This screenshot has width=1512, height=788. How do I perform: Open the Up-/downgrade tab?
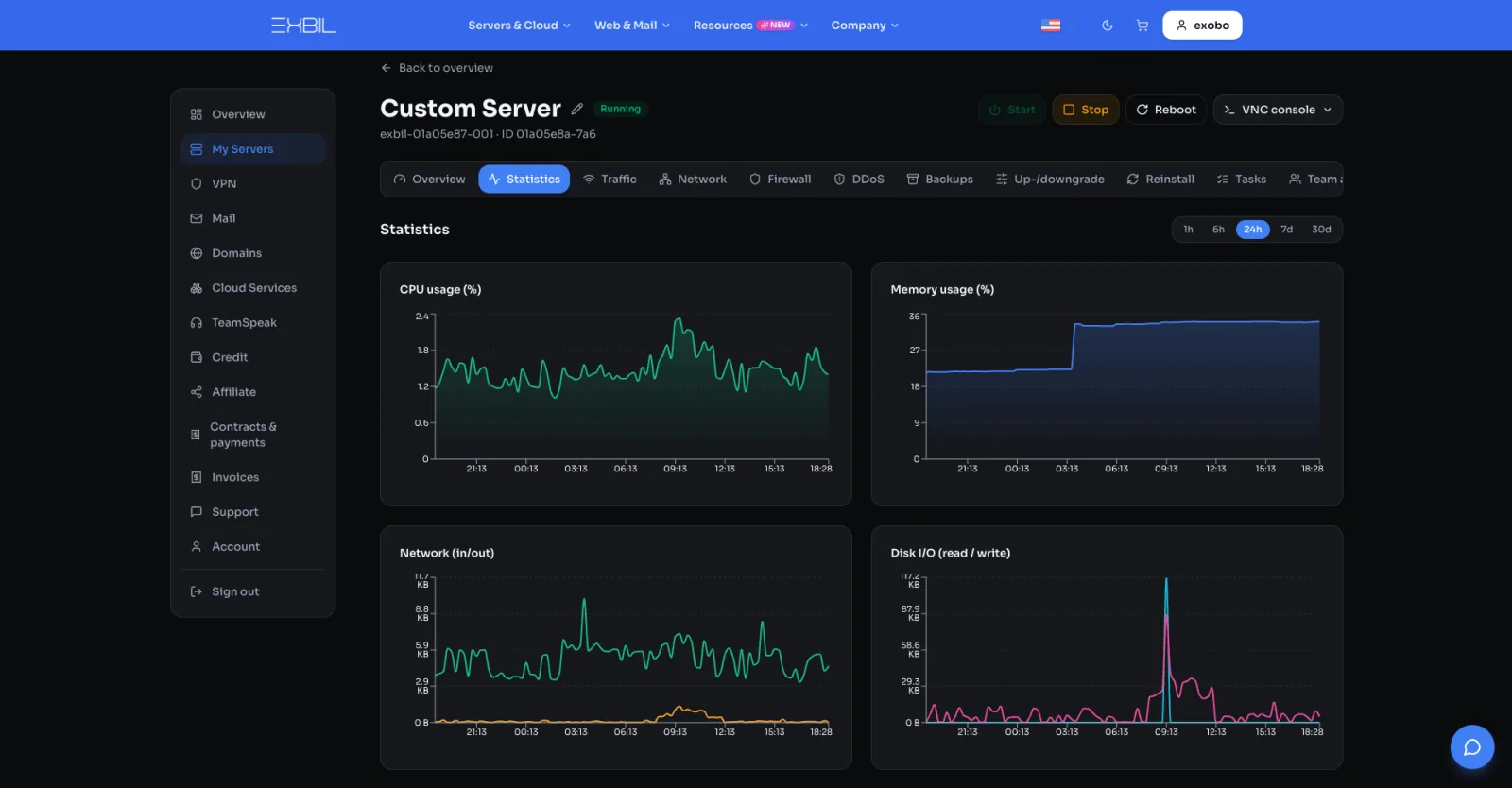click(x=1050, y=180)
